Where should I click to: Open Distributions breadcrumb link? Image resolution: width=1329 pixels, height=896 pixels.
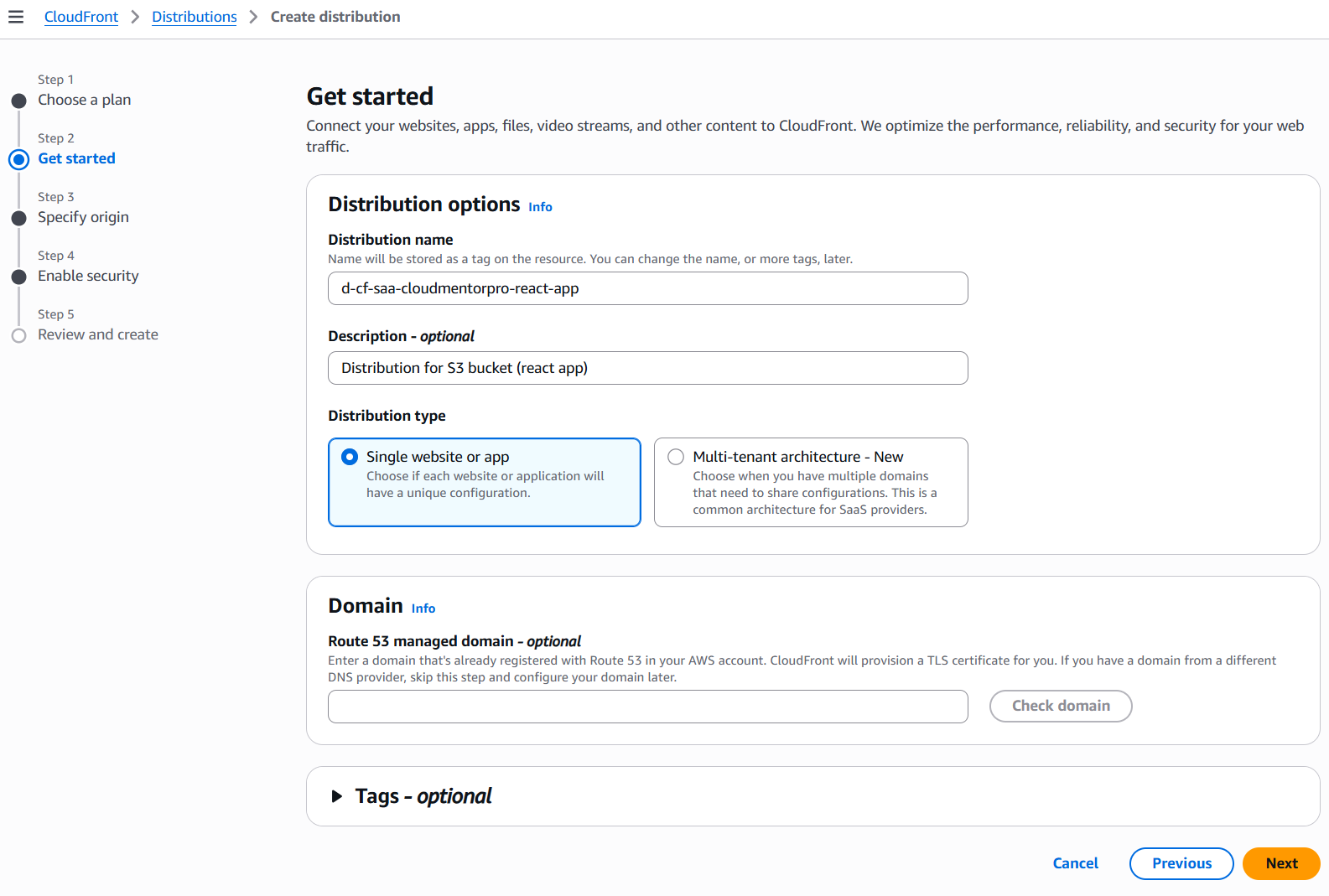click(x=195, y=17)
